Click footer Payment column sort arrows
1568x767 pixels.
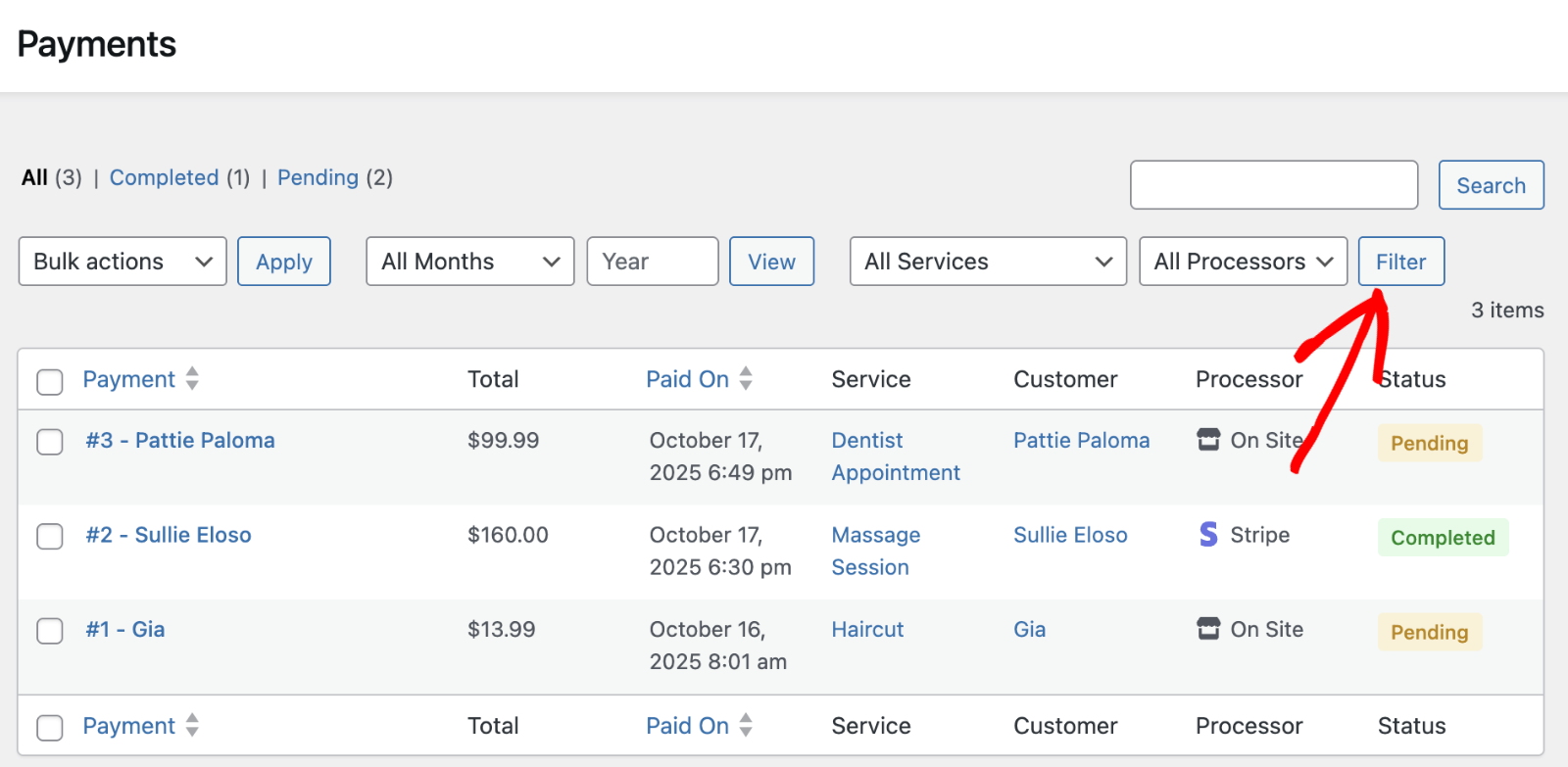click(x=192, y=725)
